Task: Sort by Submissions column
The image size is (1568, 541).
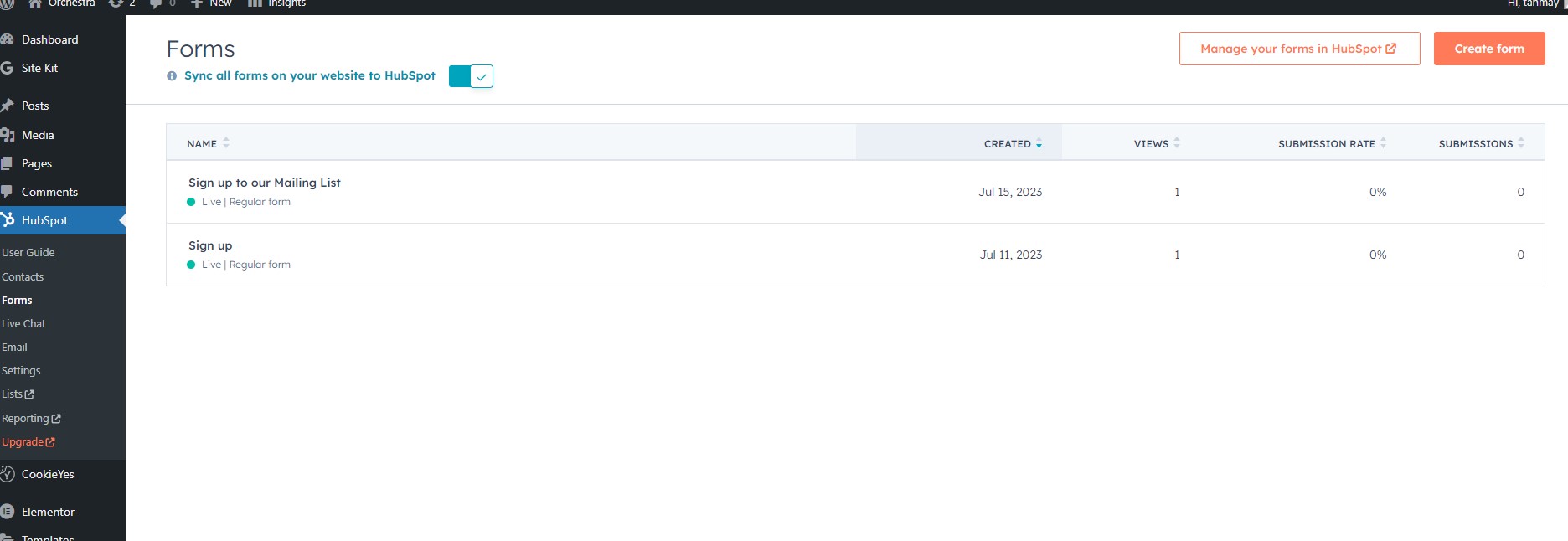Action: [1481, 143]
